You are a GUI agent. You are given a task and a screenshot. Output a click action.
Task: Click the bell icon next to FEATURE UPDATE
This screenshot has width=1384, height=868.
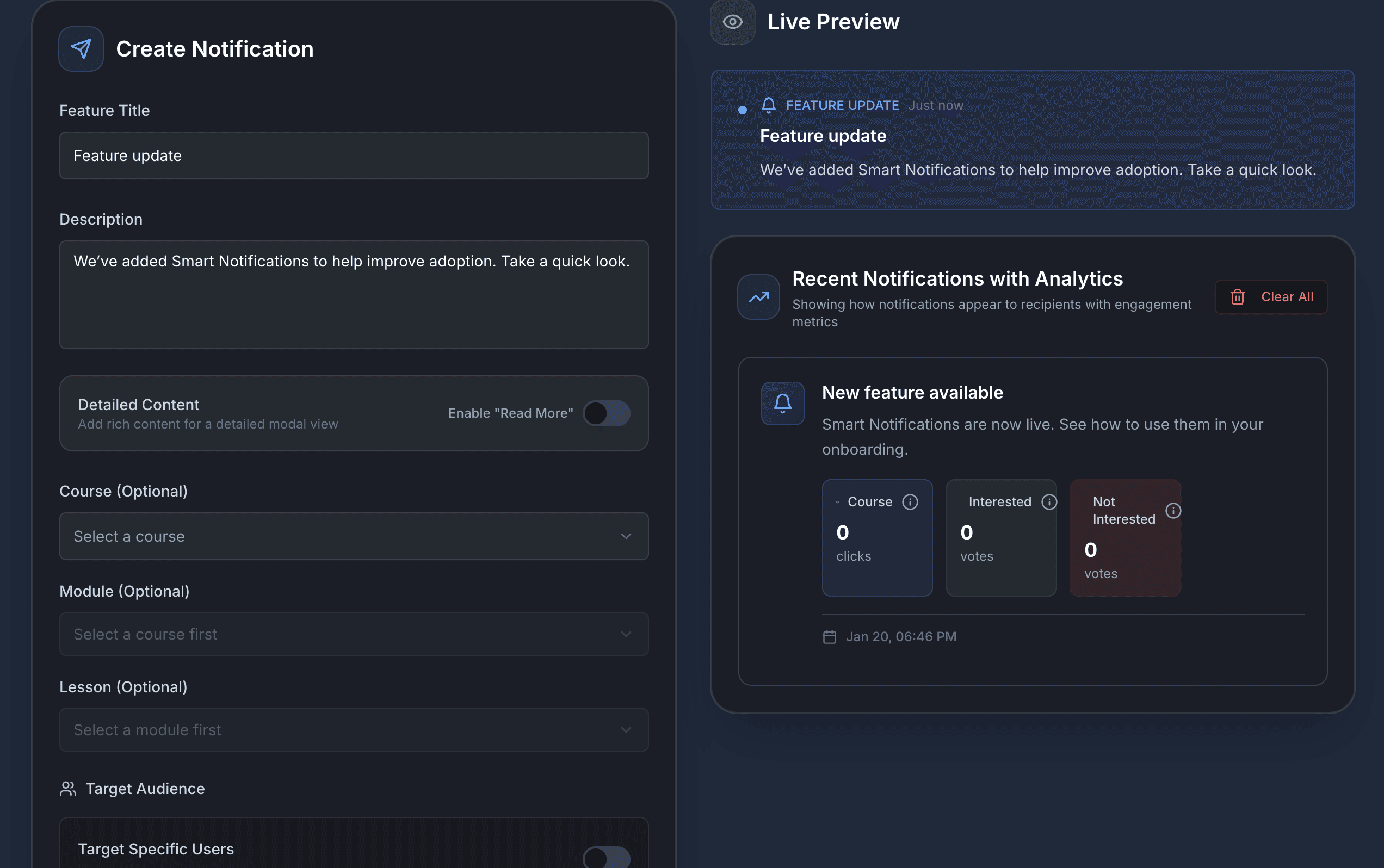pos(768,105)
